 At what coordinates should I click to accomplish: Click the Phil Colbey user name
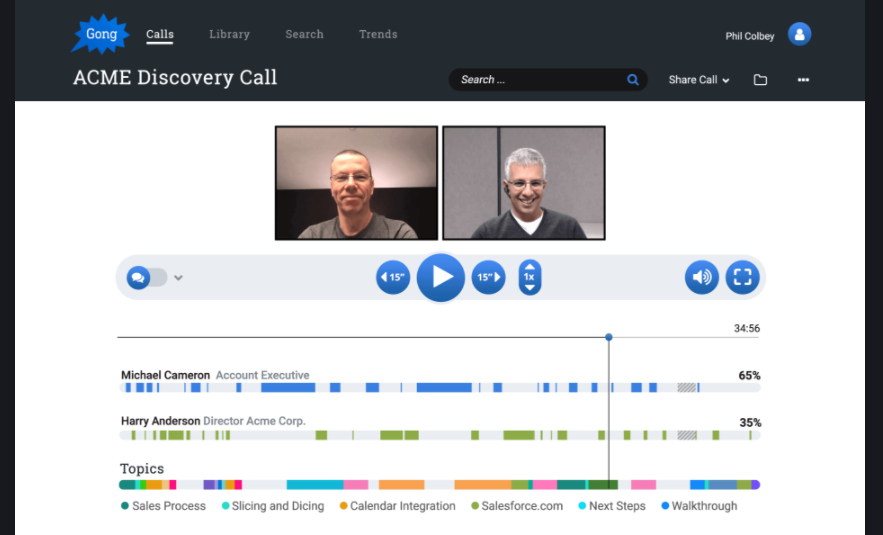[750, 36]
